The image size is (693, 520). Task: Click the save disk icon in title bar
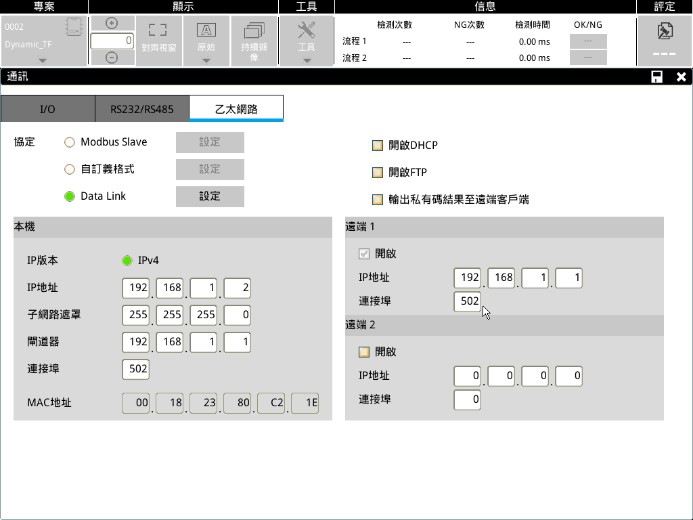657,77
